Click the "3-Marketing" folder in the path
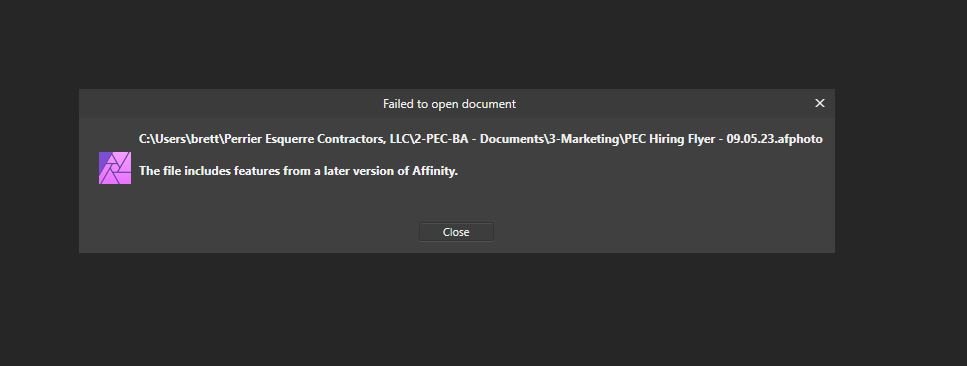 coord(583,139)
